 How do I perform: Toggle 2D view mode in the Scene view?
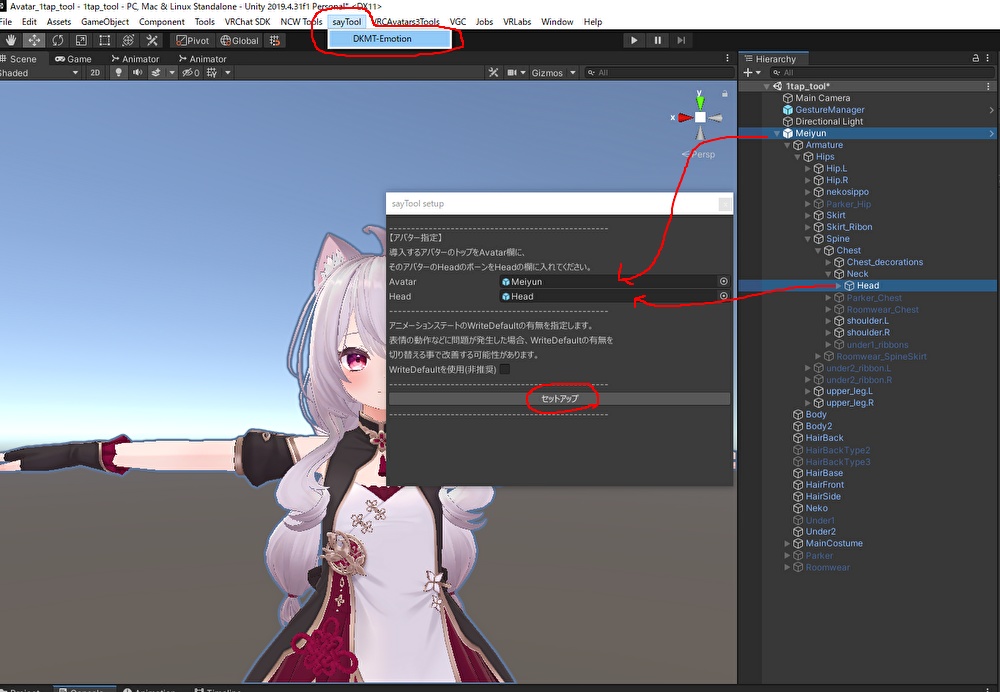95,72
